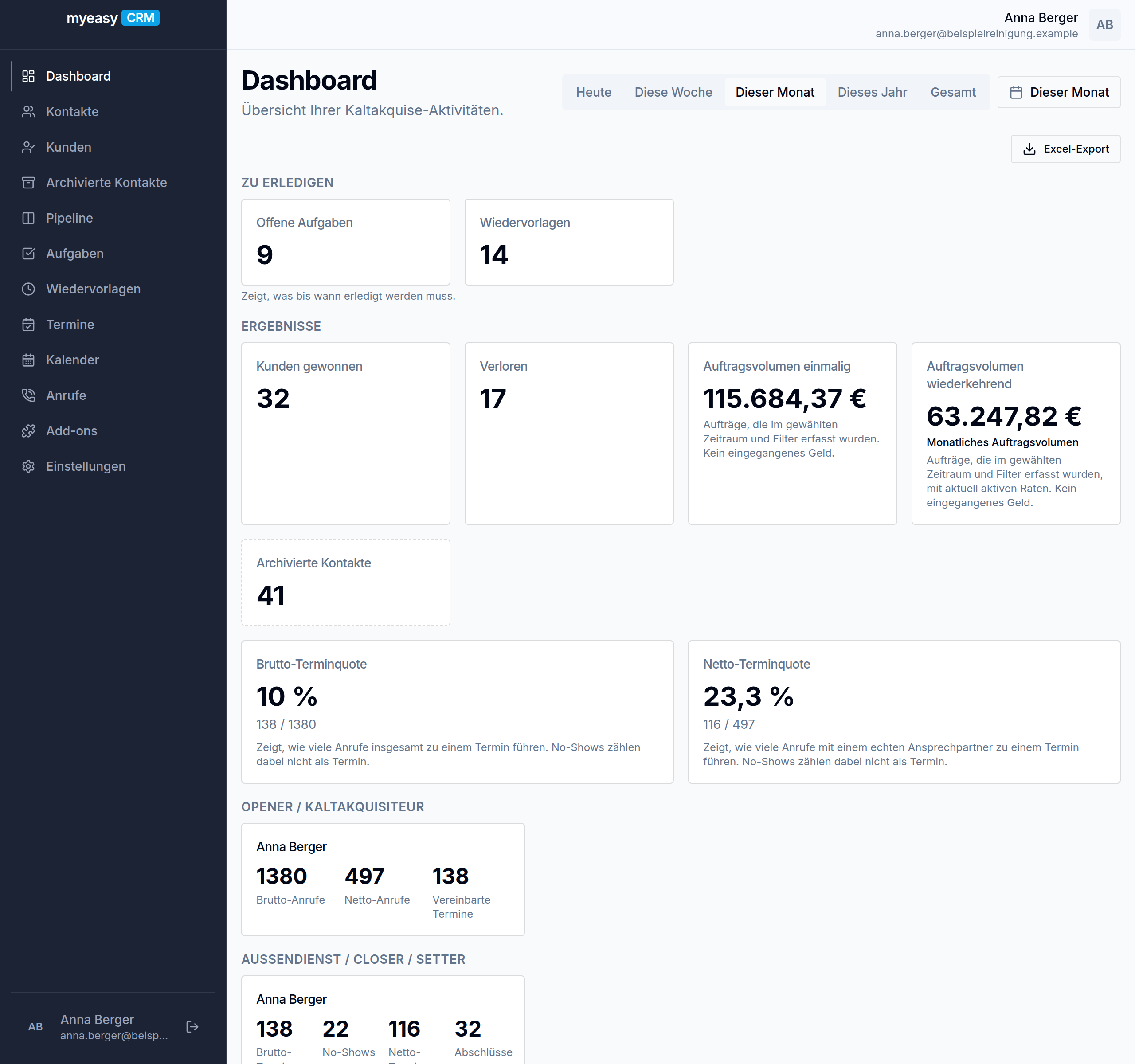Click the 1380 Brutto-Anrufe number

(282, 876)
